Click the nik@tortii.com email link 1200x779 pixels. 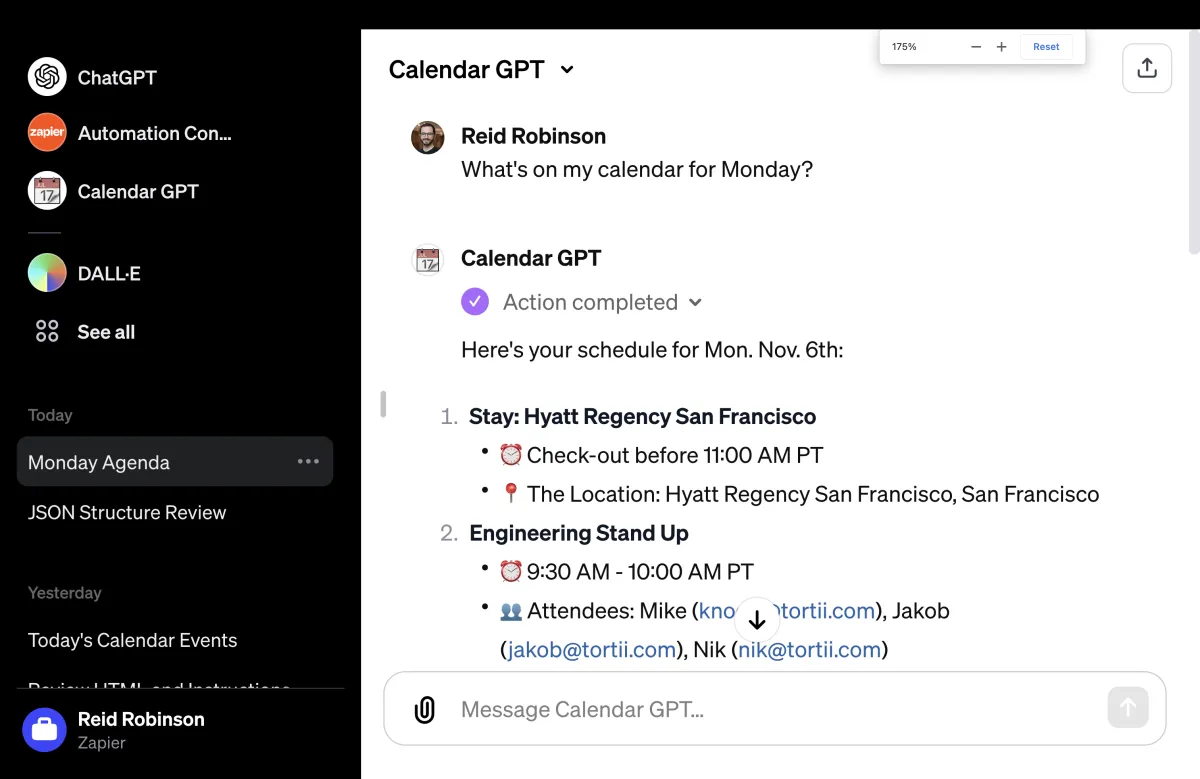pos(810,650)
